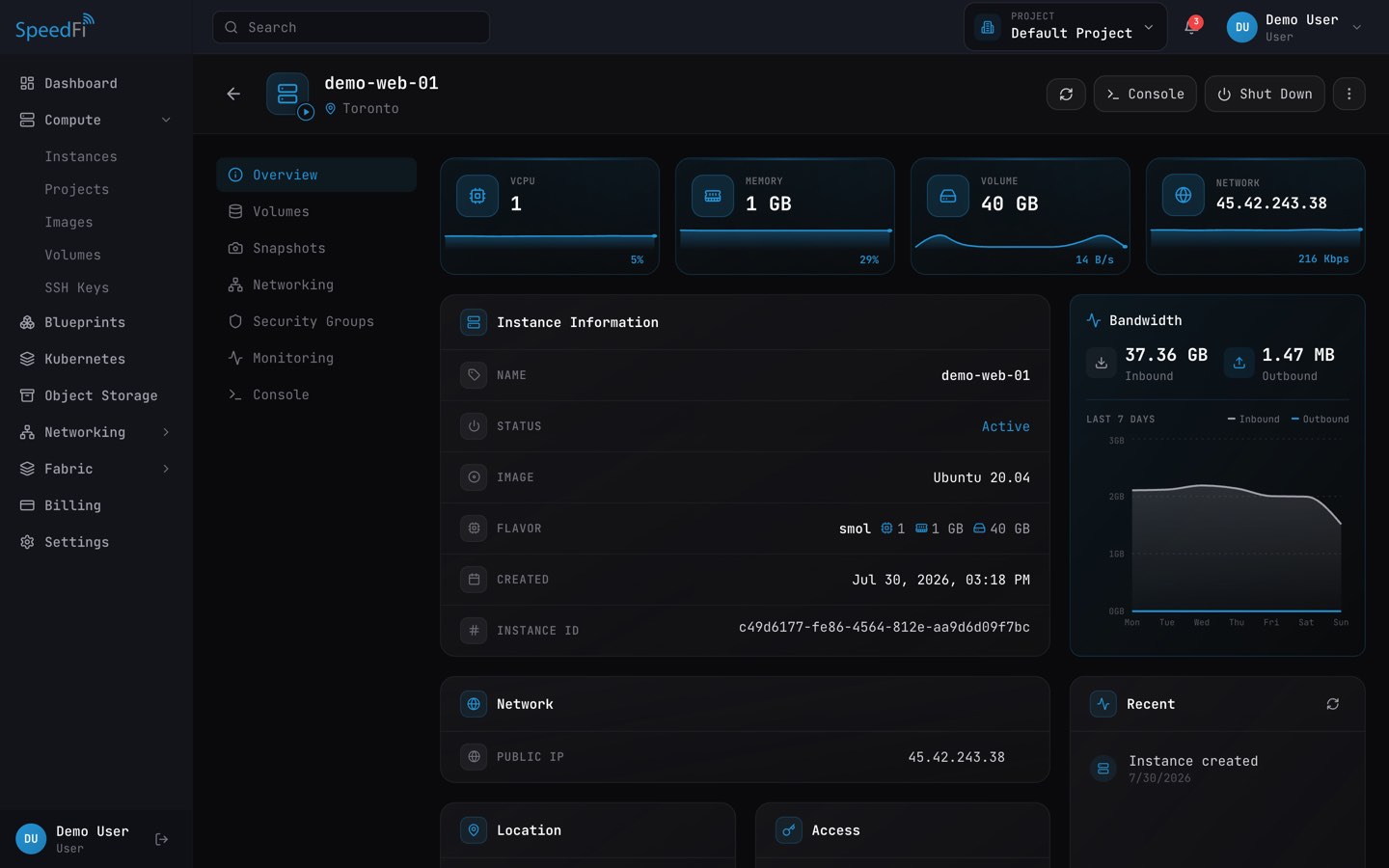1389x868 pixels.
Task: Click the Location pin icon
Action: pyautogui.click(x=474, y=830)
